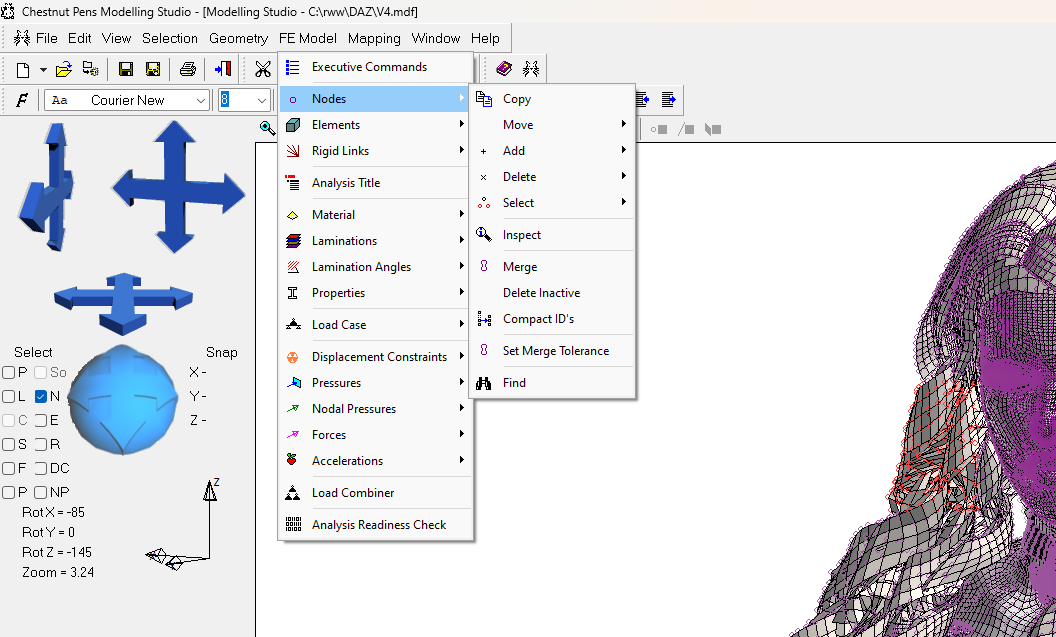Open the Laminations menu entry
Viewport: 1056px width, 637px height.
tap(376, 241)
